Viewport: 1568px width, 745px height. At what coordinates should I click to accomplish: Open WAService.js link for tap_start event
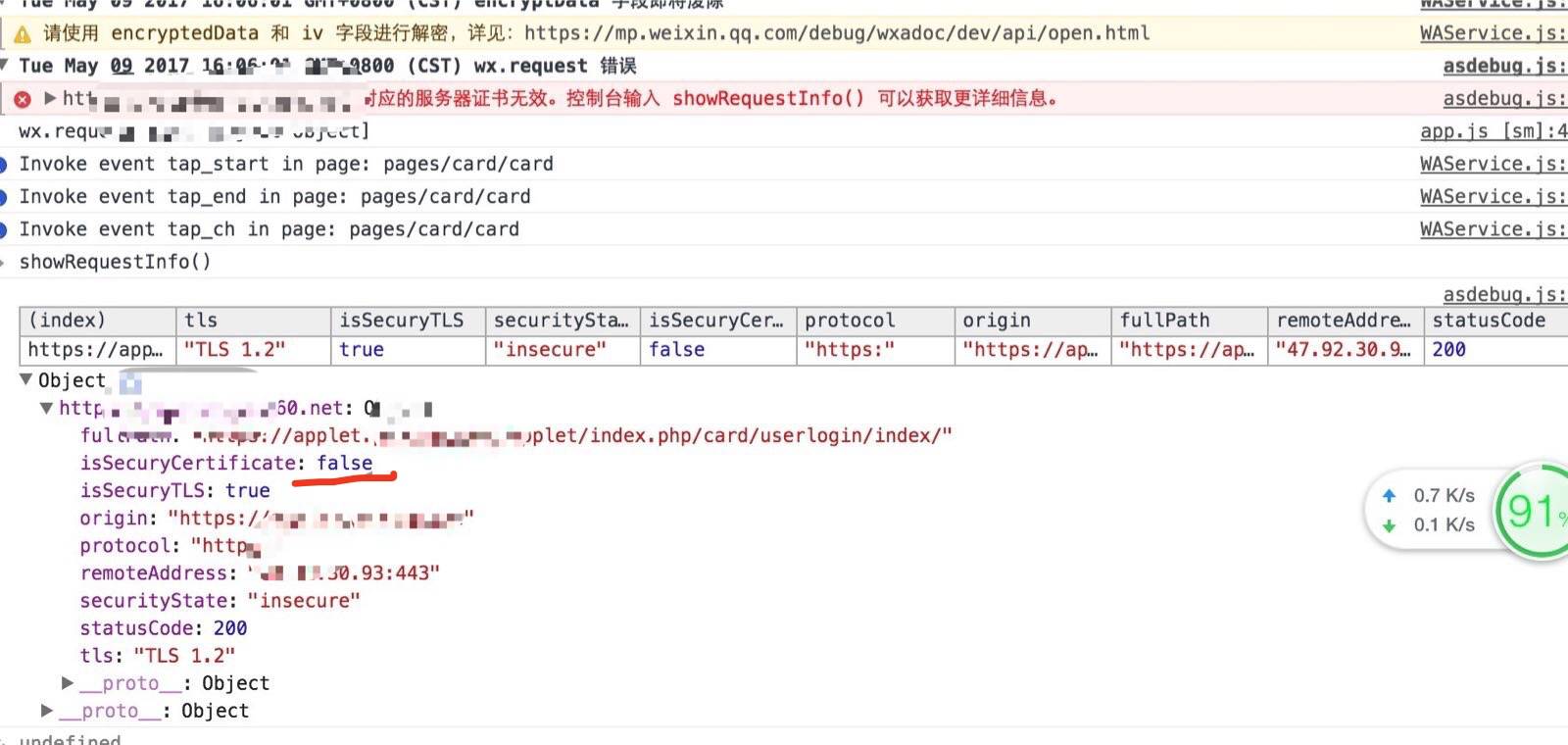[x=1494, y=164]
